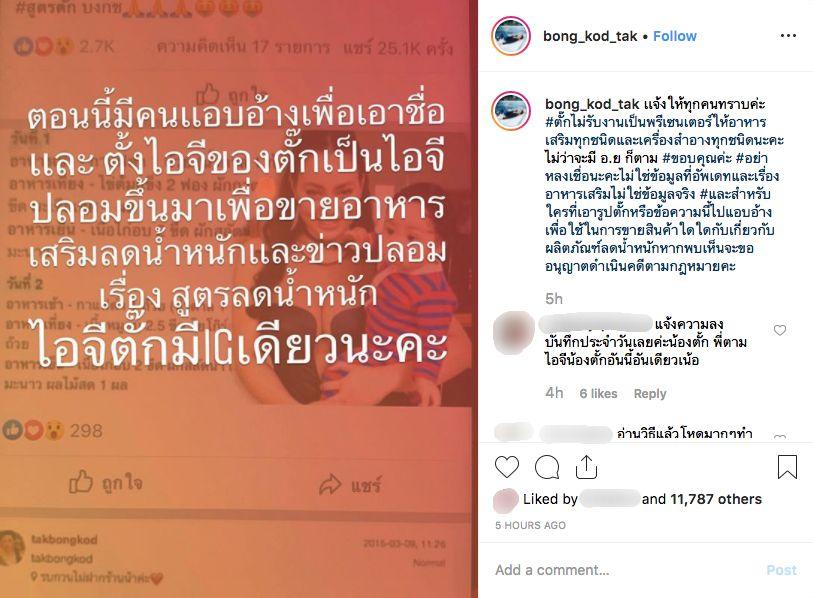Open bong_kod_tak profile from the header username
The image size is (813, 598).
[x=590, y=36]
